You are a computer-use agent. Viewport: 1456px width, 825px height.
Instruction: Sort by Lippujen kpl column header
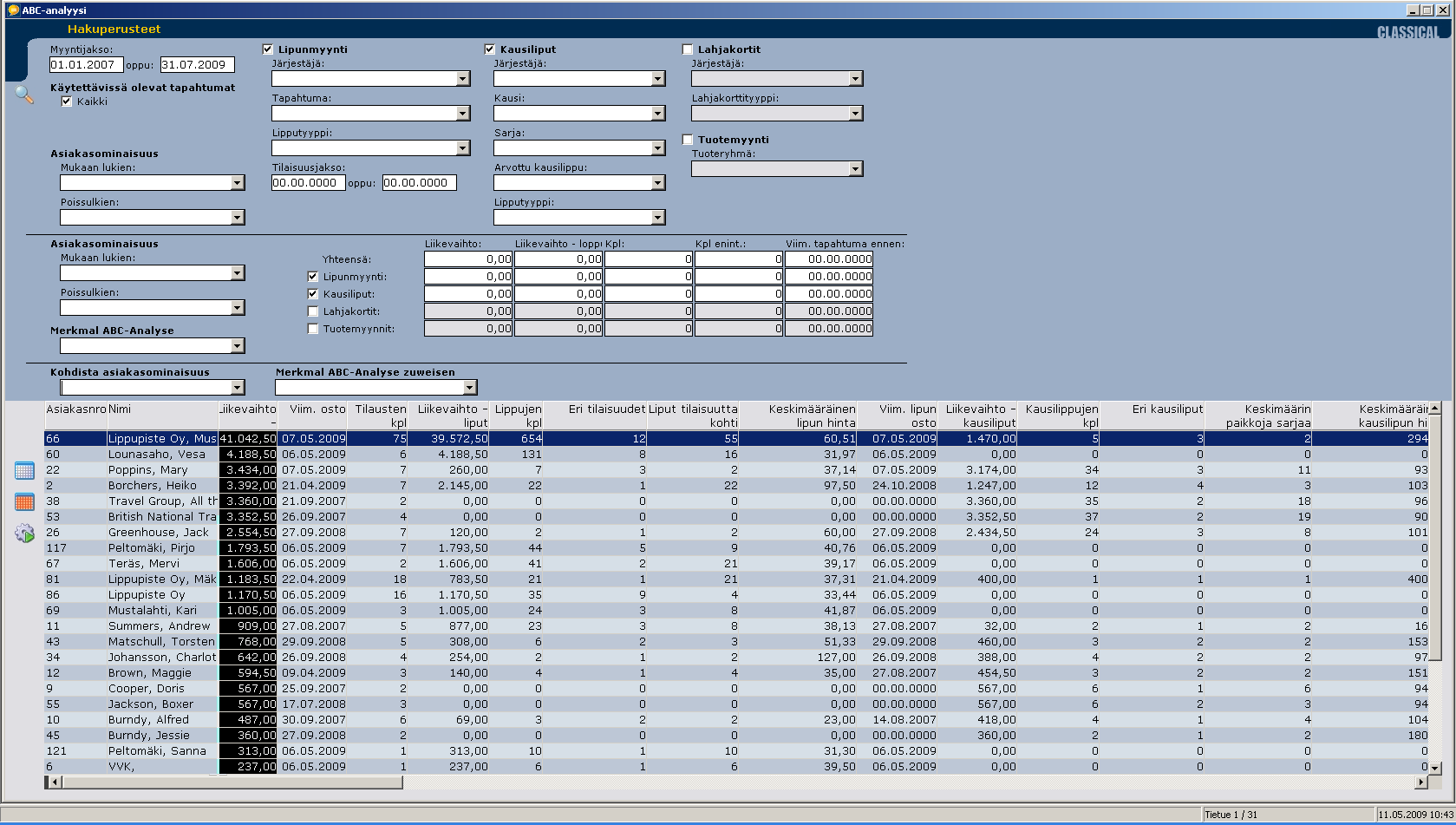pyautogui.click(x=517, y=416)
